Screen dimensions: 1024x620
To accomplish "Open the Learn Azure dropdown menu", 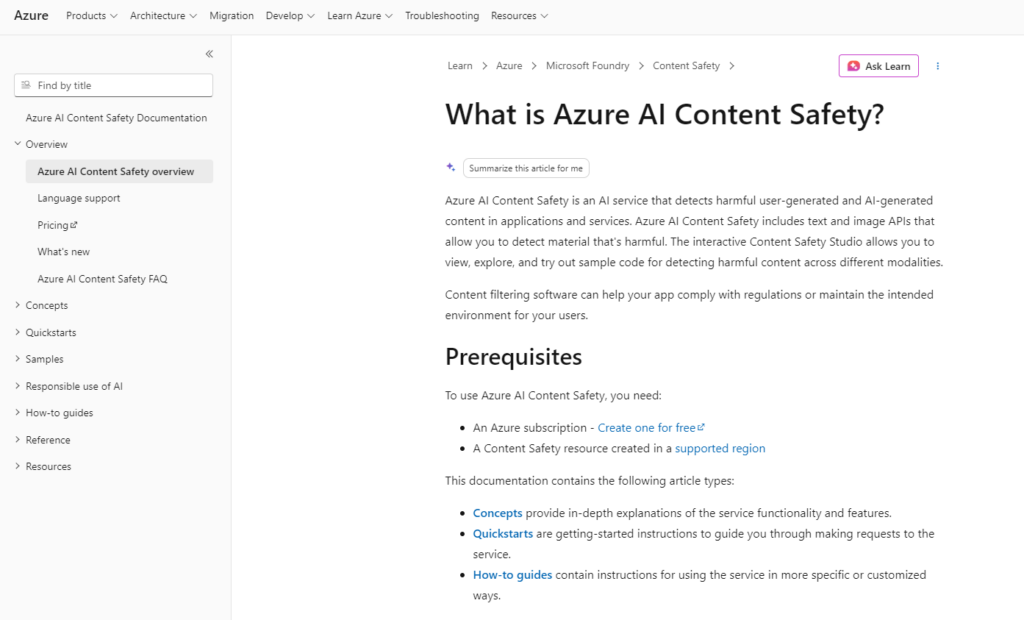I will 360,16.
